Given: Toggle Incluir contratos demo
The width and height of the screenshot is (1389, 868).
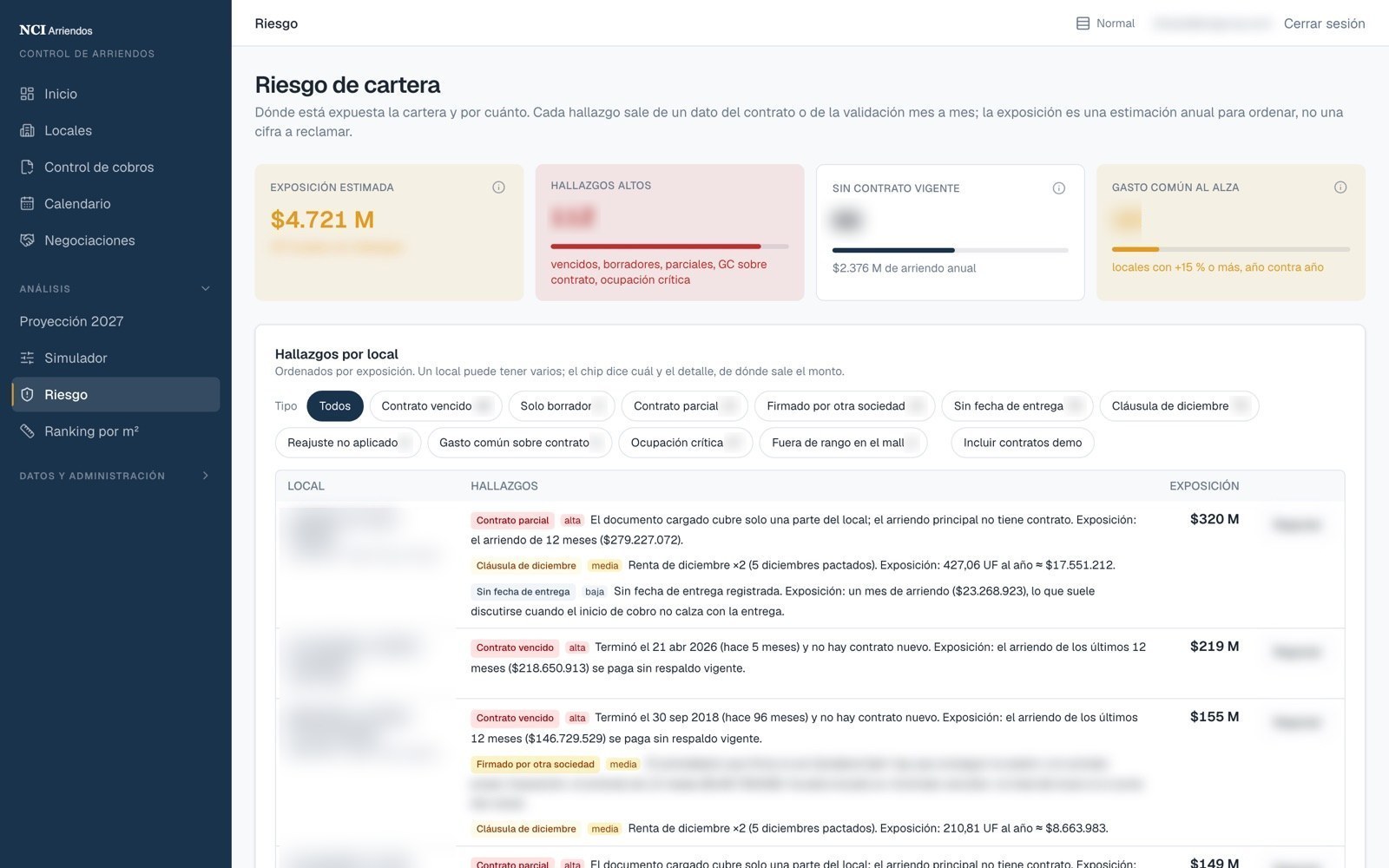Looking at the screenshot, I should tap(1023, 443).
